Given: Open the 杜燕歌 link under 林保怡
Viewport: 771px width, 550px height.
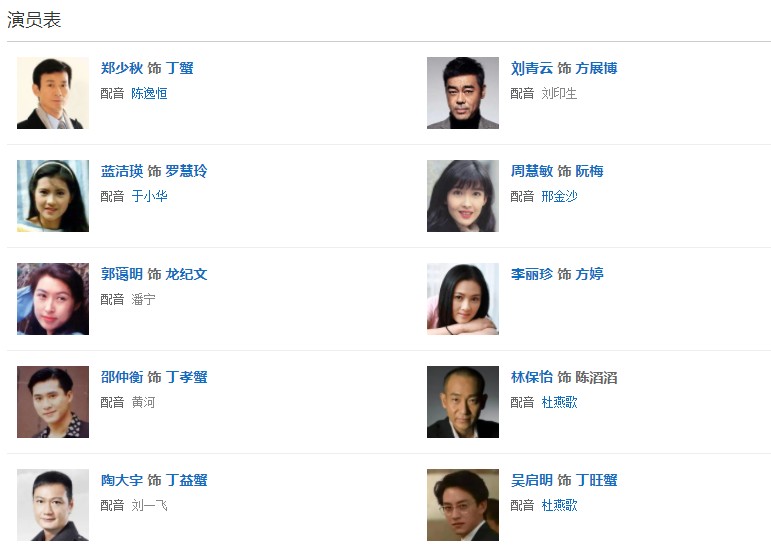Looking at the screenshot, I should 559,402.
